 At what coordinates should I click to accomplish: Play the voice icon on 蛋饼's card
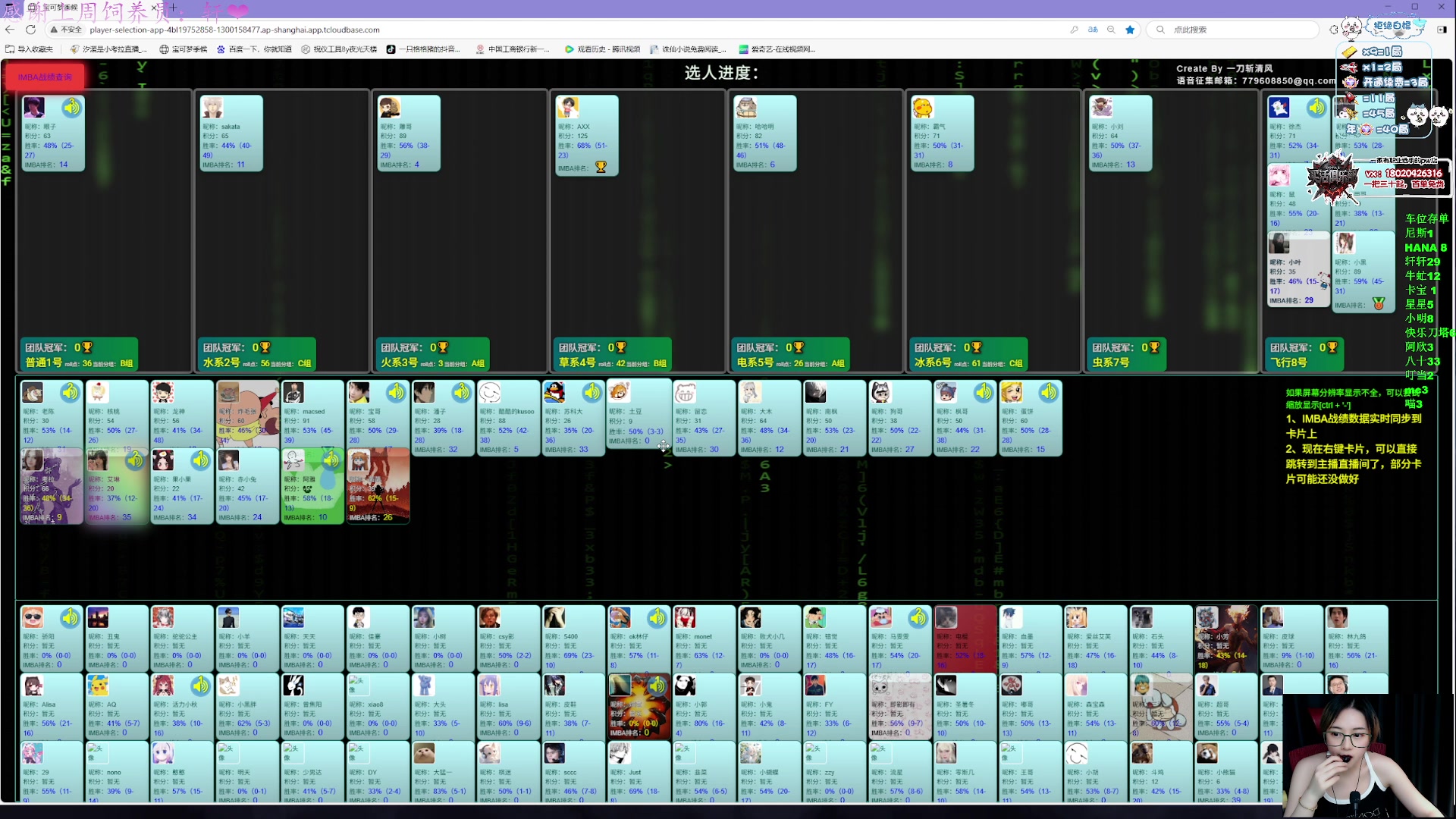(x=1049, y=392)
